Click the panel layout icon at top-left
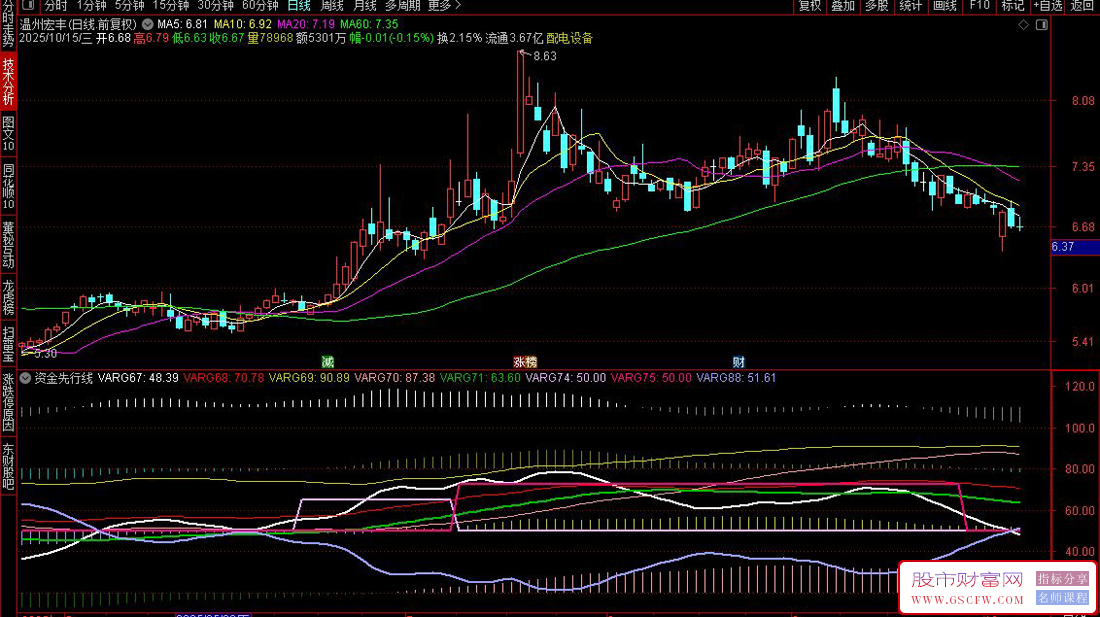 tap(27, 6)
